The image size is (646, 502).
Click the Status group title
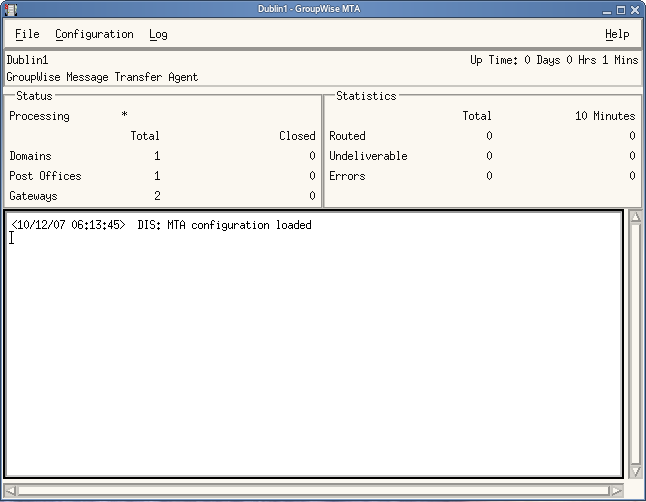click(34, 96)
